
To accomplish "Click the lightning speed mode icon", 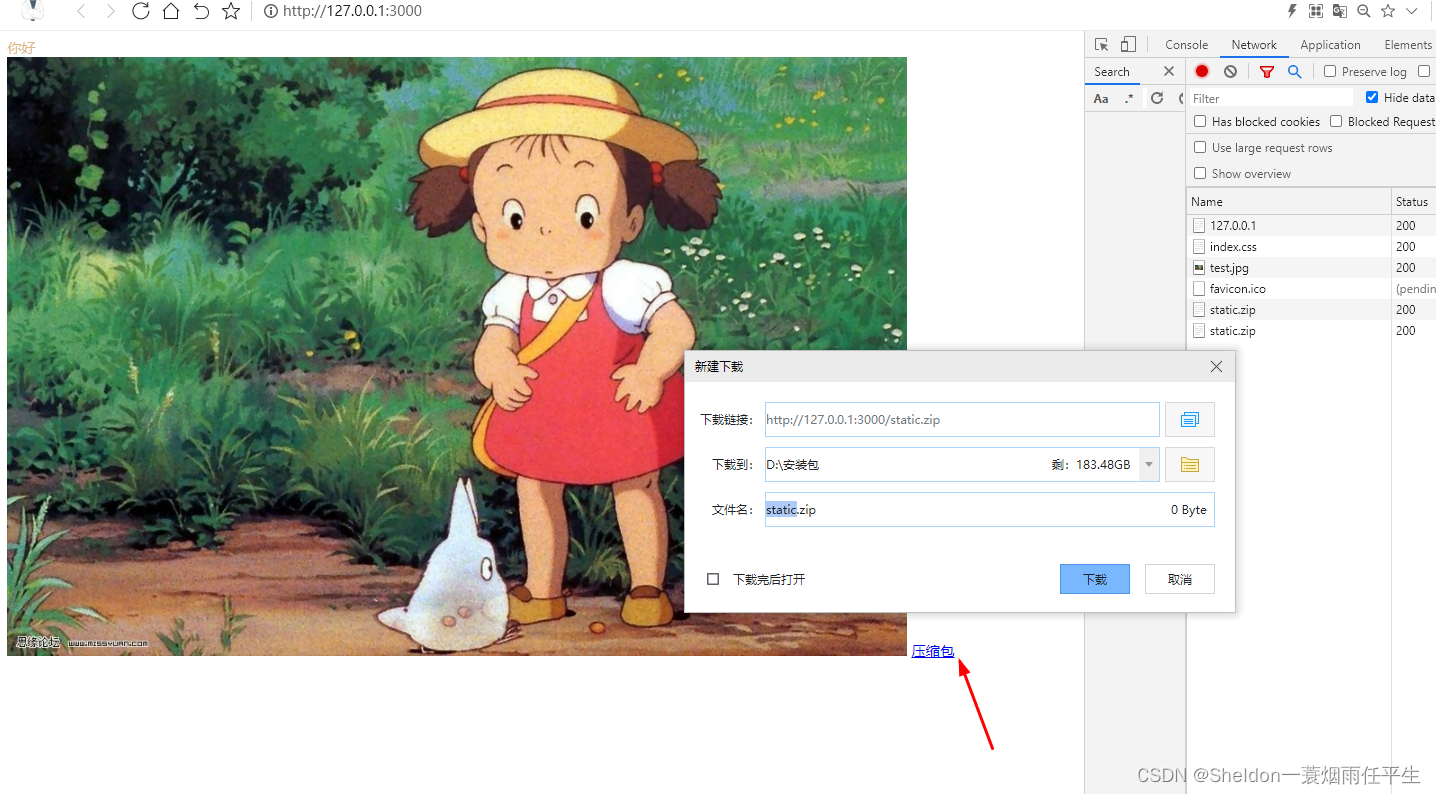I will (x=1292, y=11).
